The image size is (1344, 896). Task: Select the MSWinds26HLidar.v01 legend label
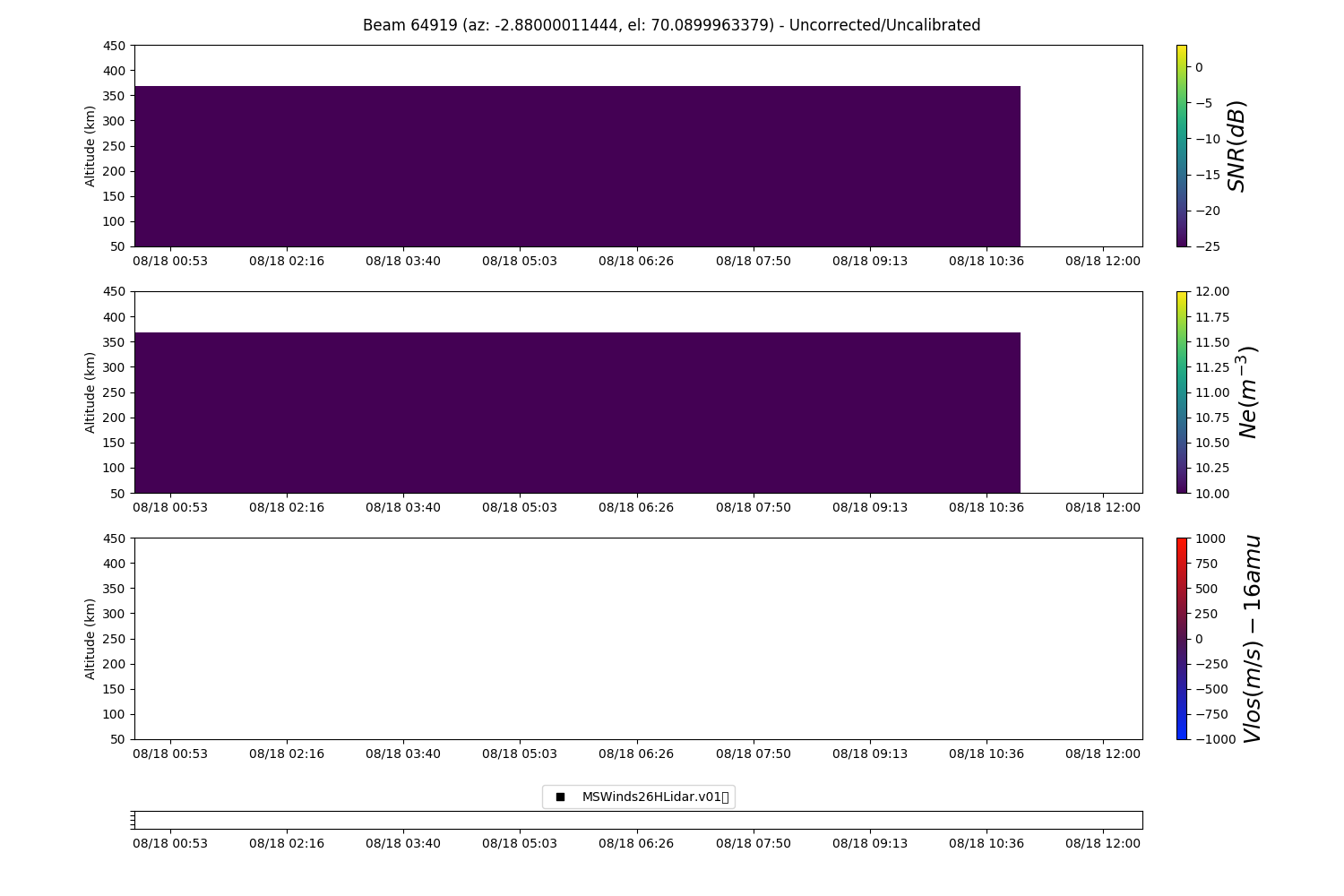(655, 797)
